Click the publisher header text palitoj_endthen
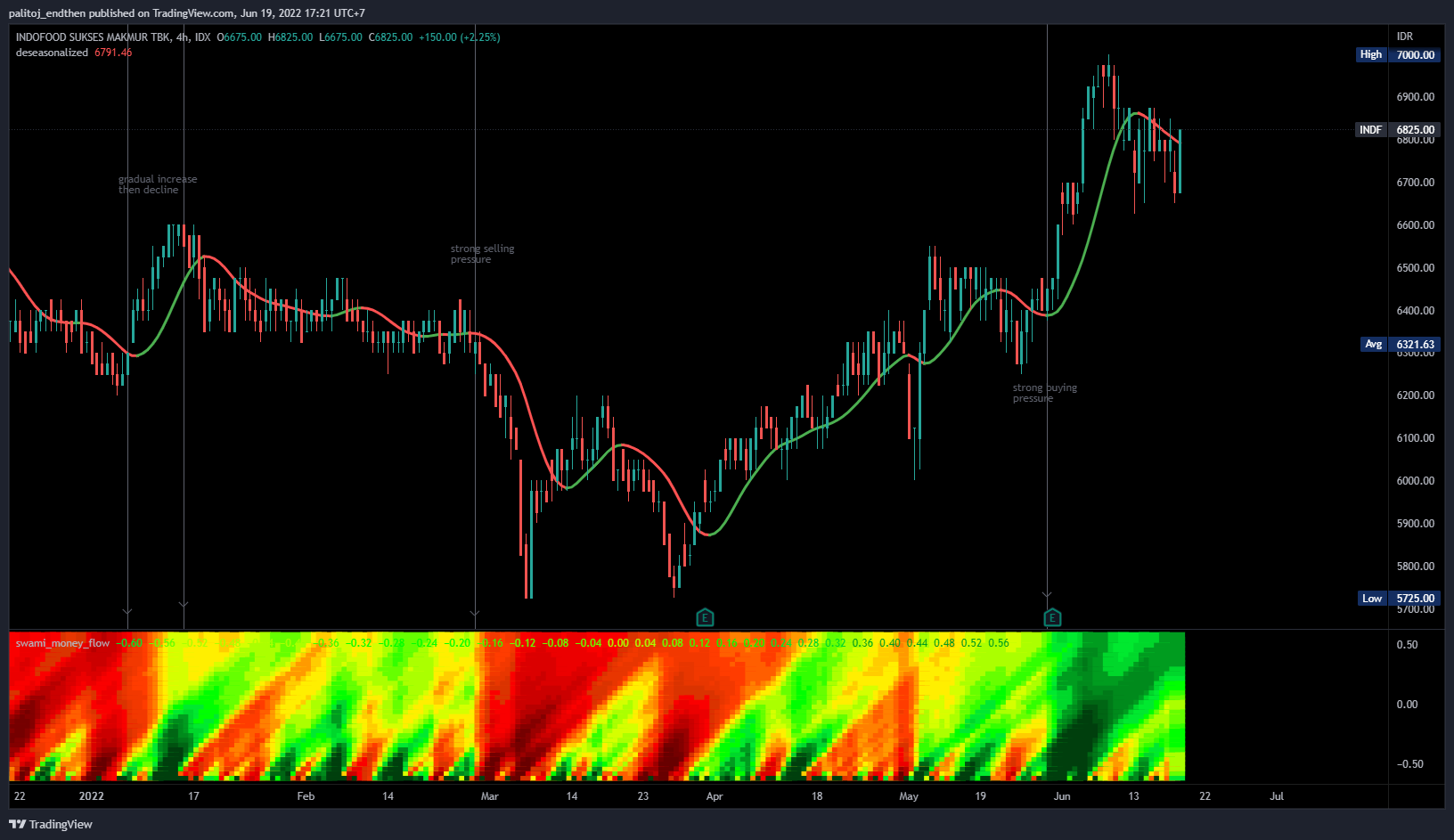The image size is (1454, 840). click(46, 13)
